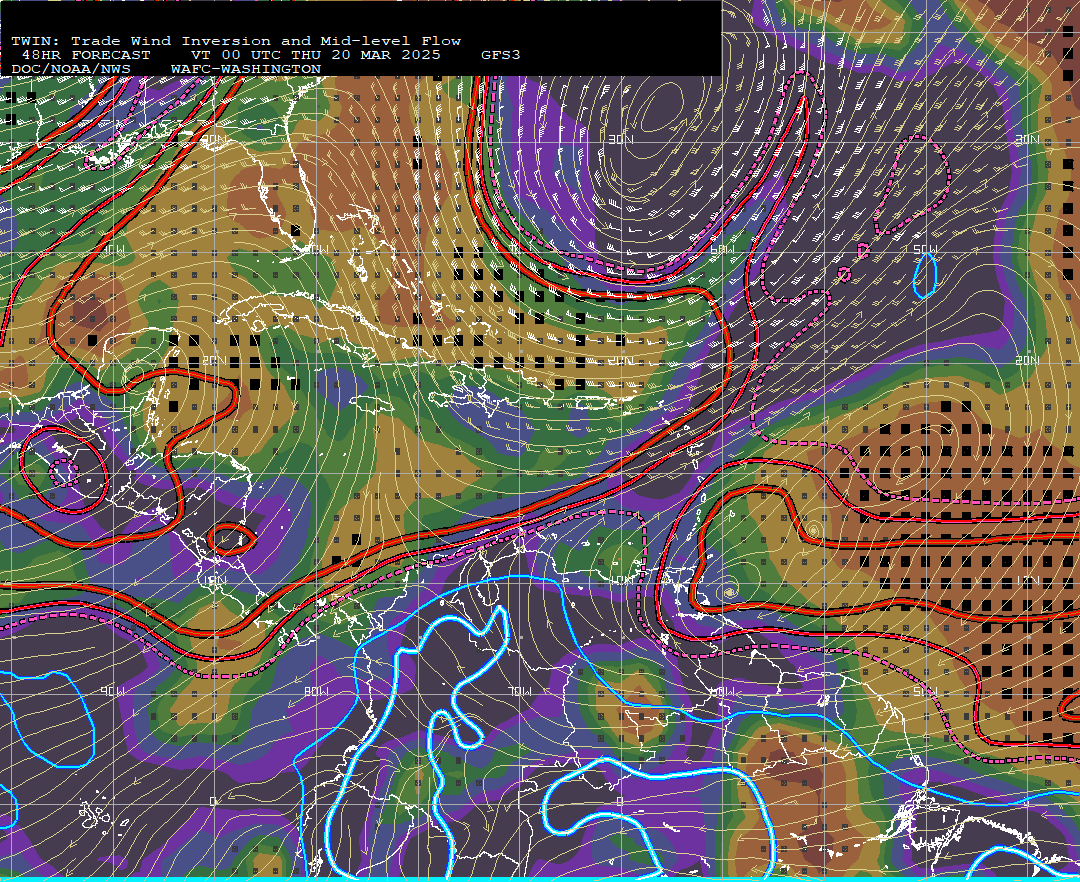Click the small cyan oval contour beside 50W
This screenshot has width=1080, height=882.
(x=925, y=275)
